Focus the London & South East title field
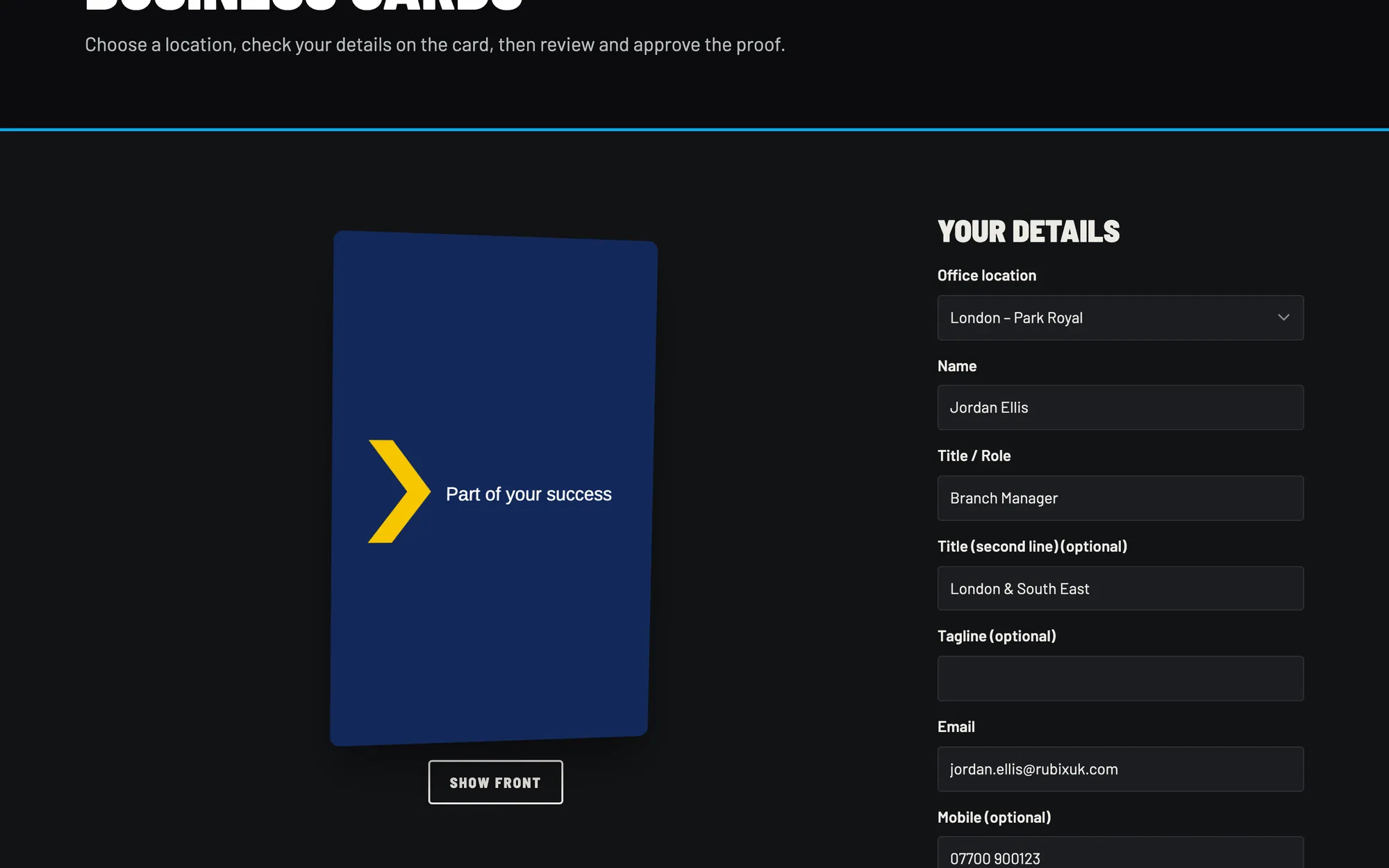Viewport: 1389px width, 868px height. click(1120, 588)
